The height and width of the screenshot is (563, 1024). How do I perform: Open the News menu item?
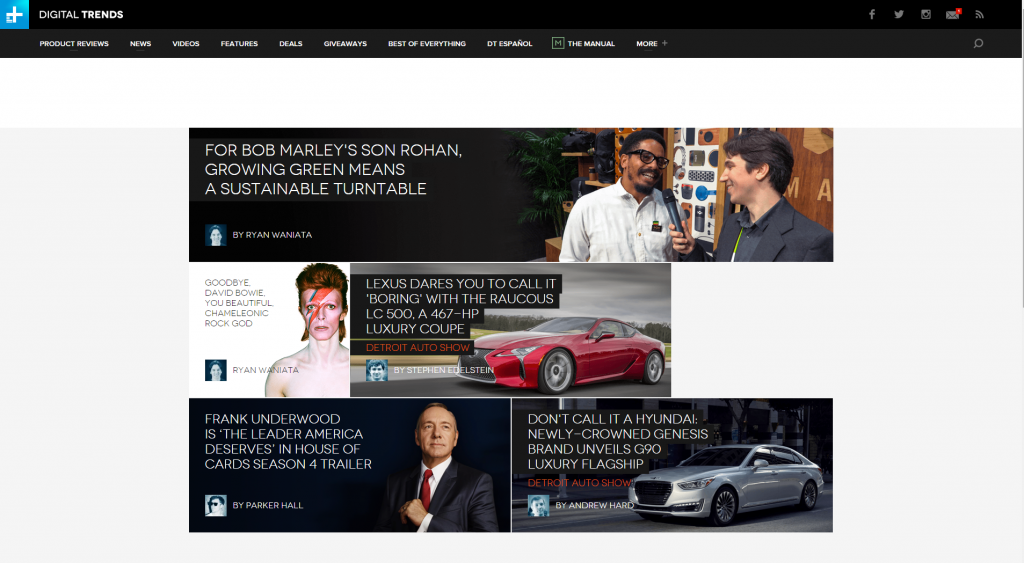click(140, 44)
